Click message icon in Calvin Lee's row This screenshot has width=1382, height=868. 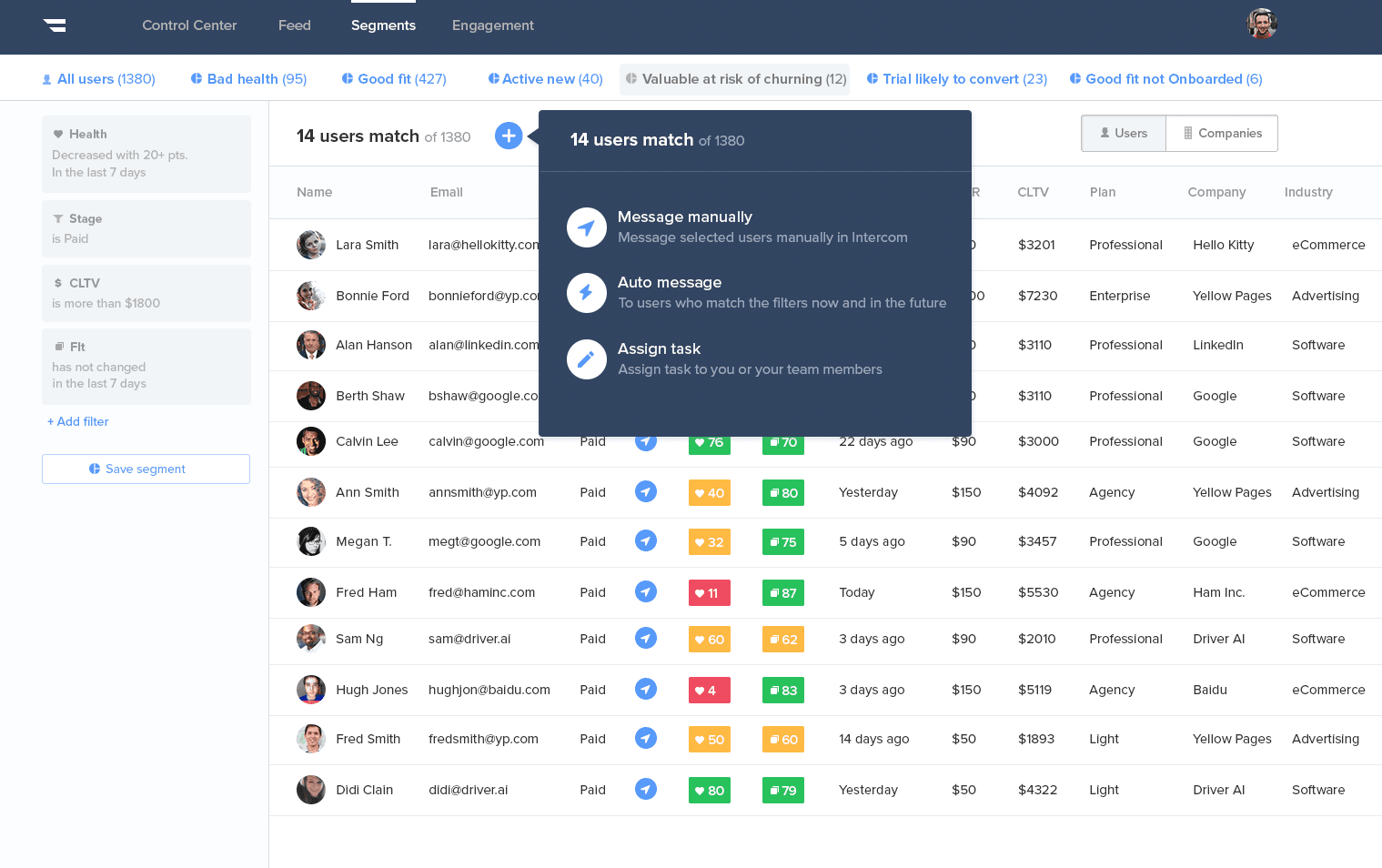[646, 441]
